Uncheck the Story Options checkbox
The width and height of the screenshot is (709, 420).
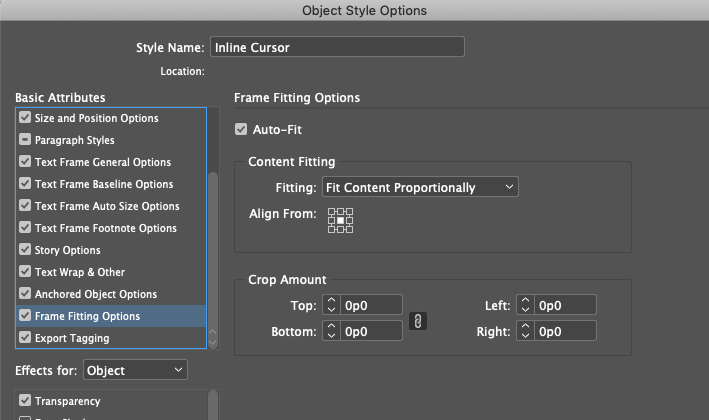click(x=25, y=250)
